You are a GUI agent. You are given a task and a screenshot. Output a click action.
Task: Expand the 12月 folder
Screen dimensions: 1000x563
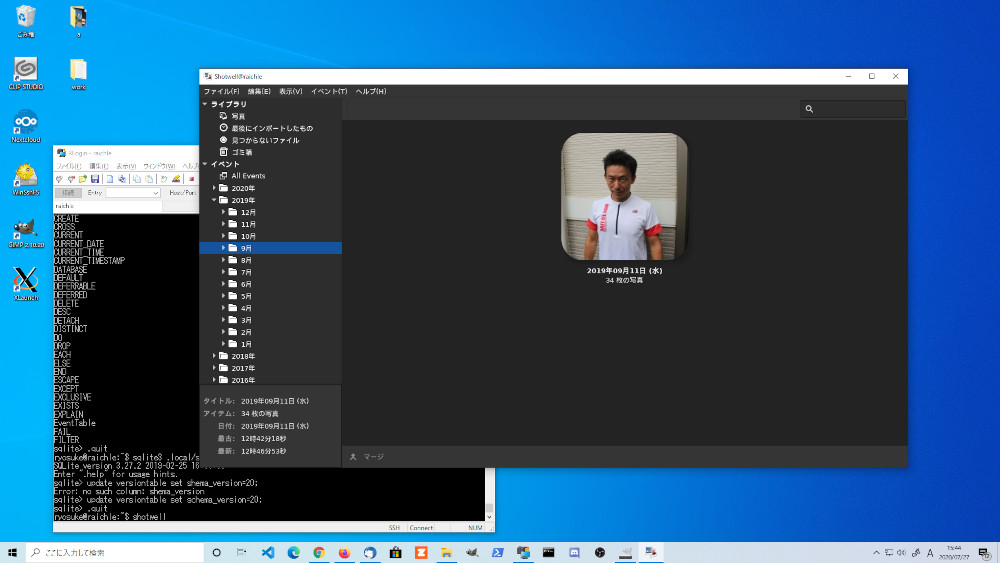tap(223, 212)
